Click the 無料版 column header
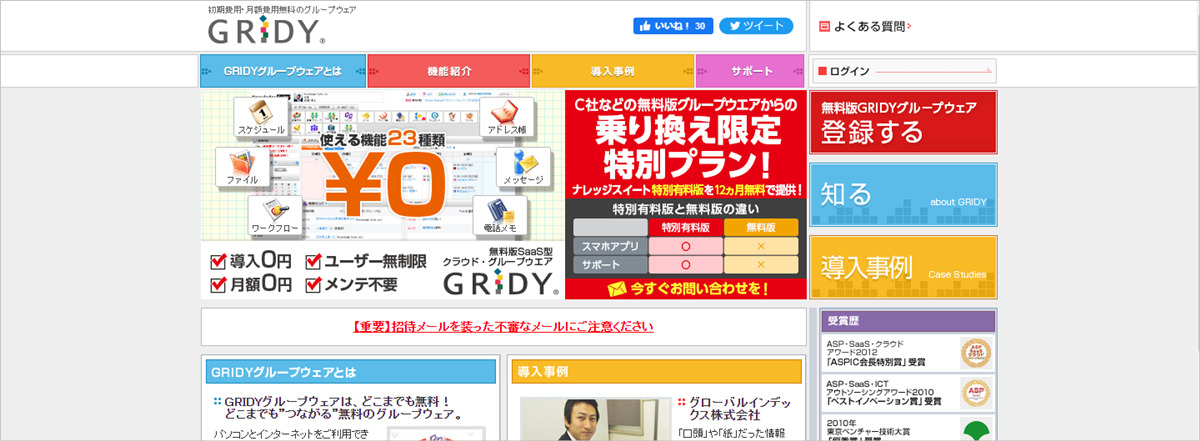The width and height of the screenshot is (1200, 441). pyautogui.click(x=761, y=228)
